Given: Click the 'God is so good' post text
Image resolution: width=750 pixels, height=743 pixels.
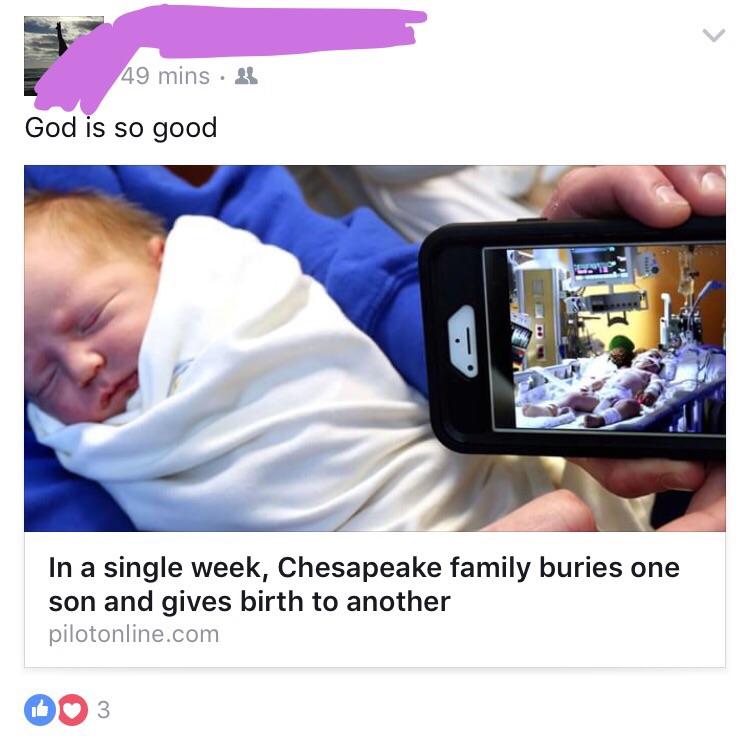Looking at the screenshot, I should click(x=121, y=128).
